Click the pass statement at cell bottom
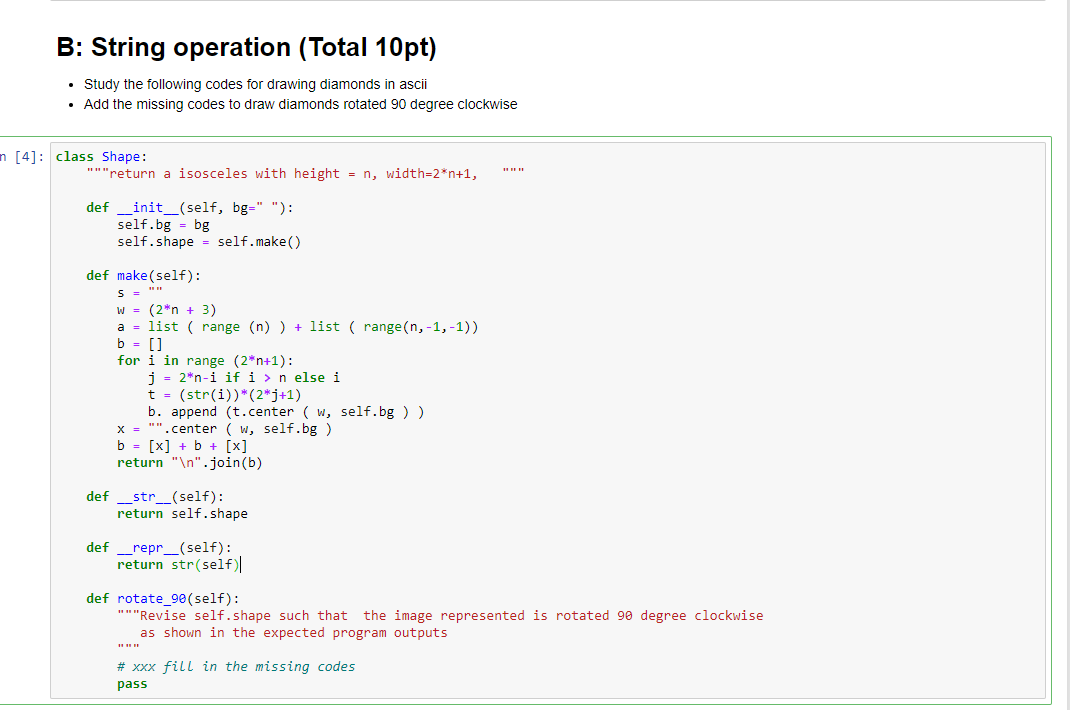The image size is (1070, 710). click(132, 683)
